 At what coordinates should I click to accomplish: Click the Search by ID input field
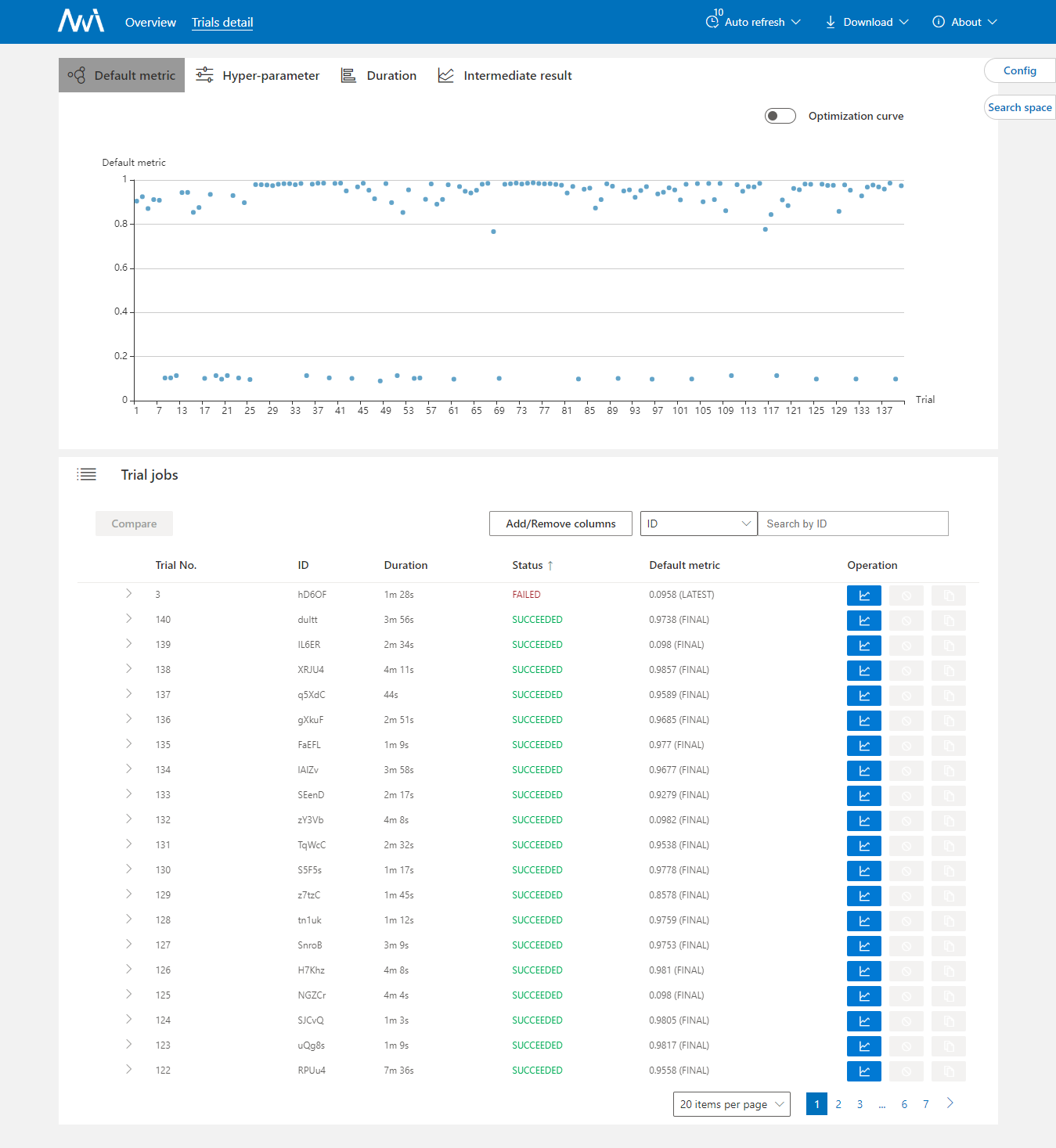point(852,523)
